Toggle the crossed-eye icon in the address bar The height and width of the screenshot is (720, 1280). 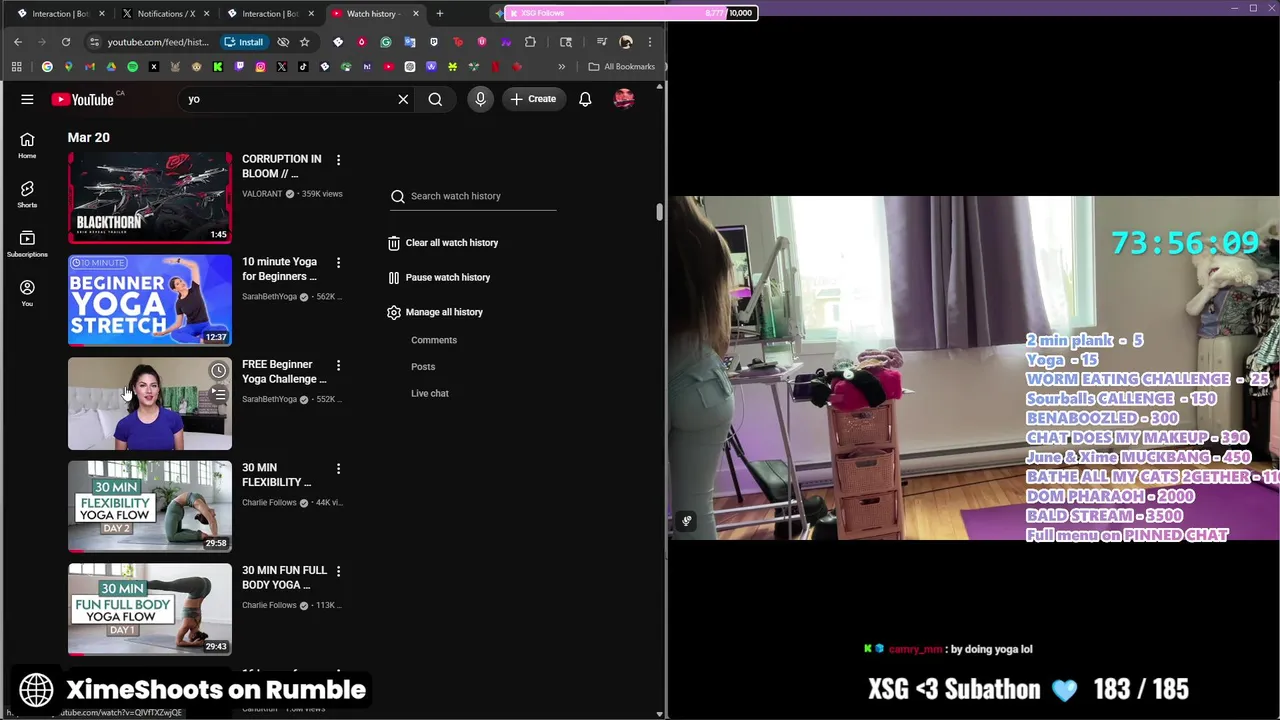pyautogui.click(x=283, y=42)
